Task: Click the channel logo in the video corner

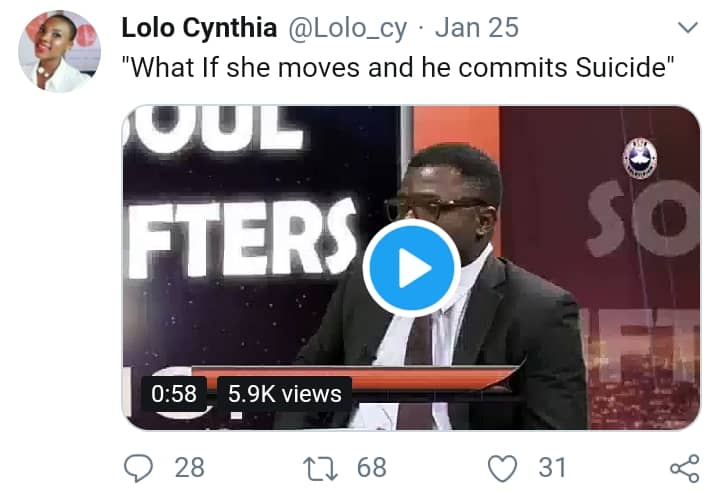Action: (x=639, y=156)
